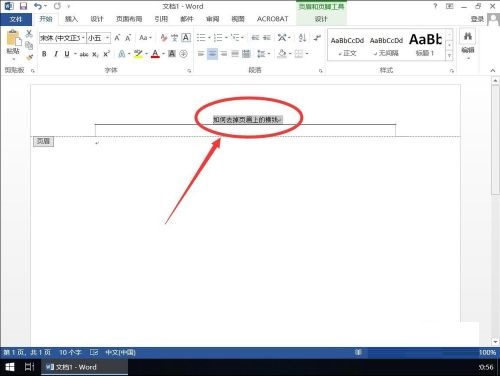The height and width of the screenshot is (376, 500).
Task: Open the Paragraph dialog launcher
Action: 321,70
